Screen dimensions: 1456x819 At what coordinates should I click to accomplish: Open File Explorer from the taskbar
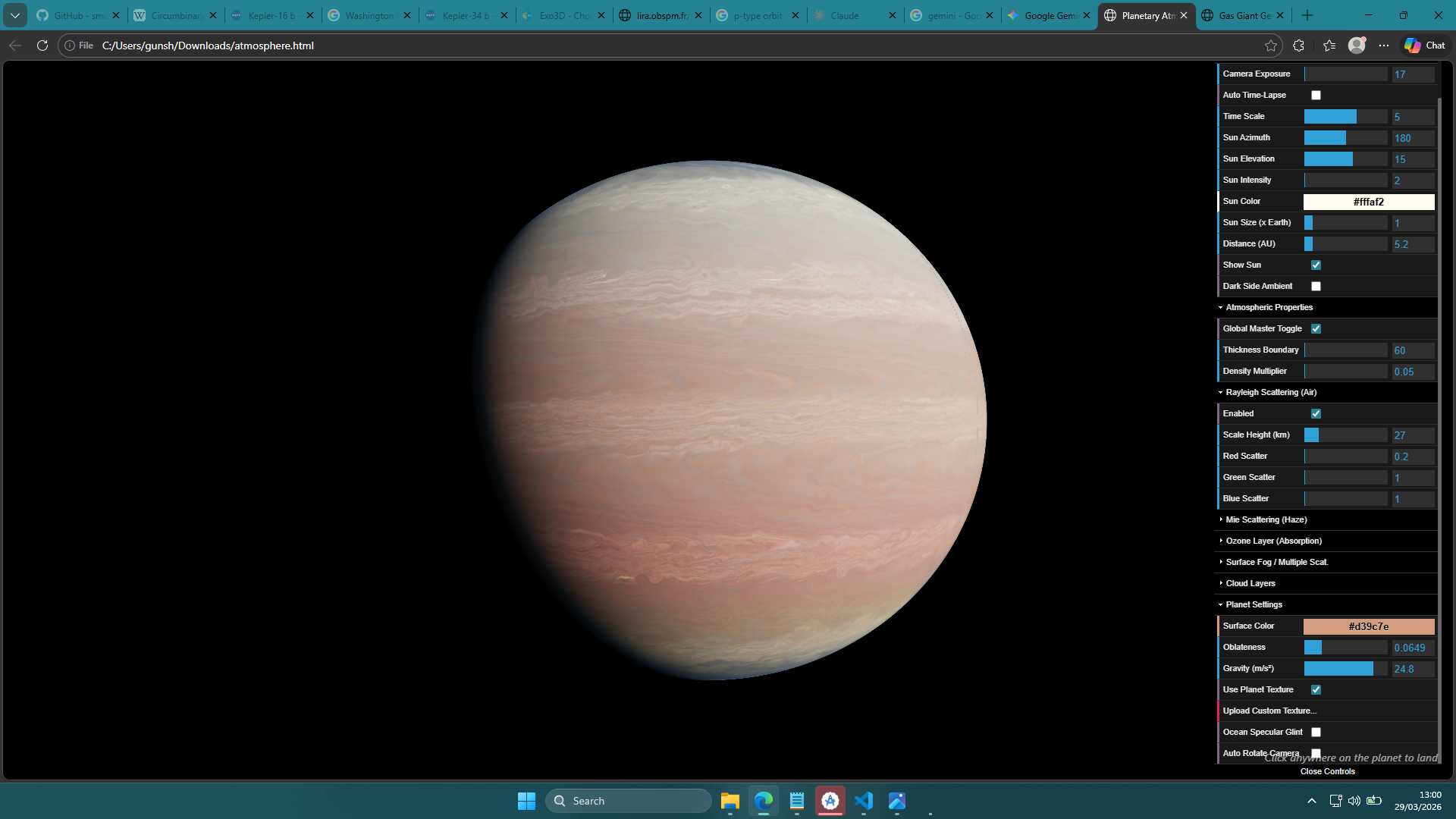pos(730,801)
